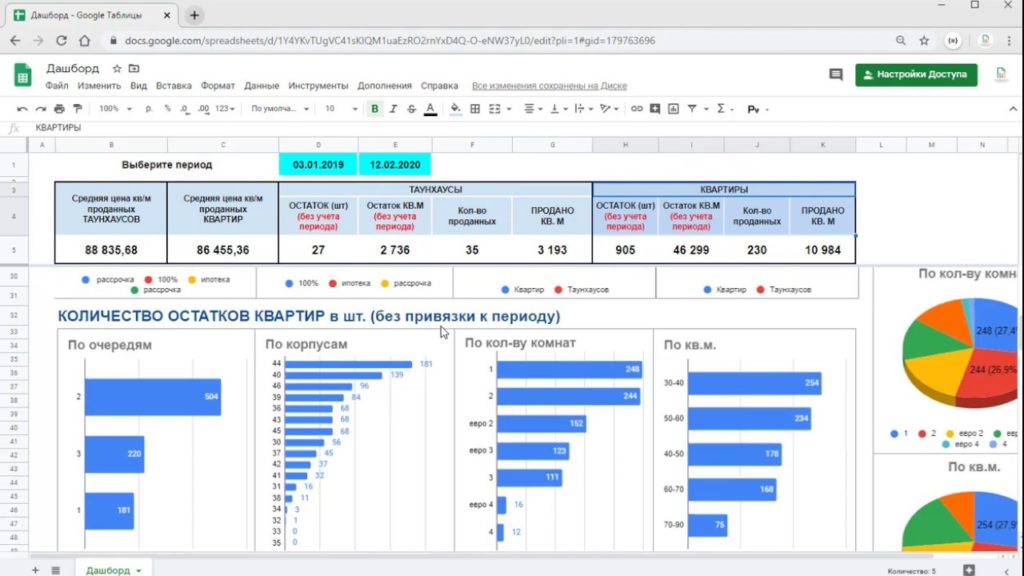Screen dimensions: 1024x576
Task: Select the start date cell 03.01.2019
Action: [x=317, y=164]
